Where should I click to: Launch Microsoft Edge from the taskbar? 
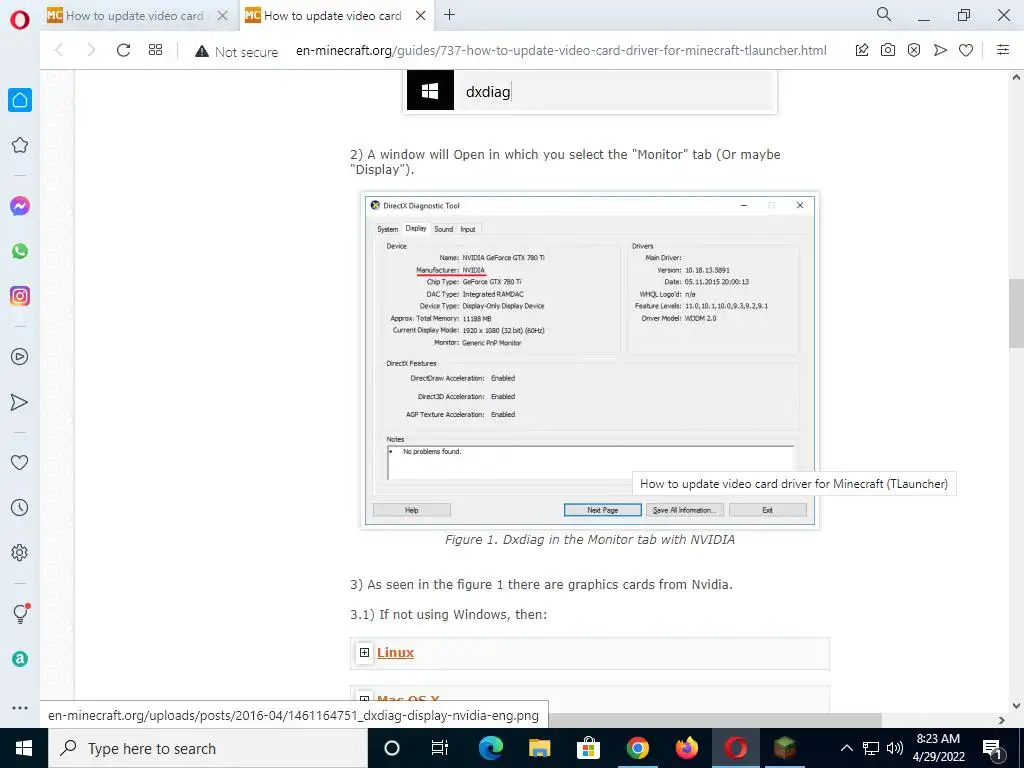491,748
